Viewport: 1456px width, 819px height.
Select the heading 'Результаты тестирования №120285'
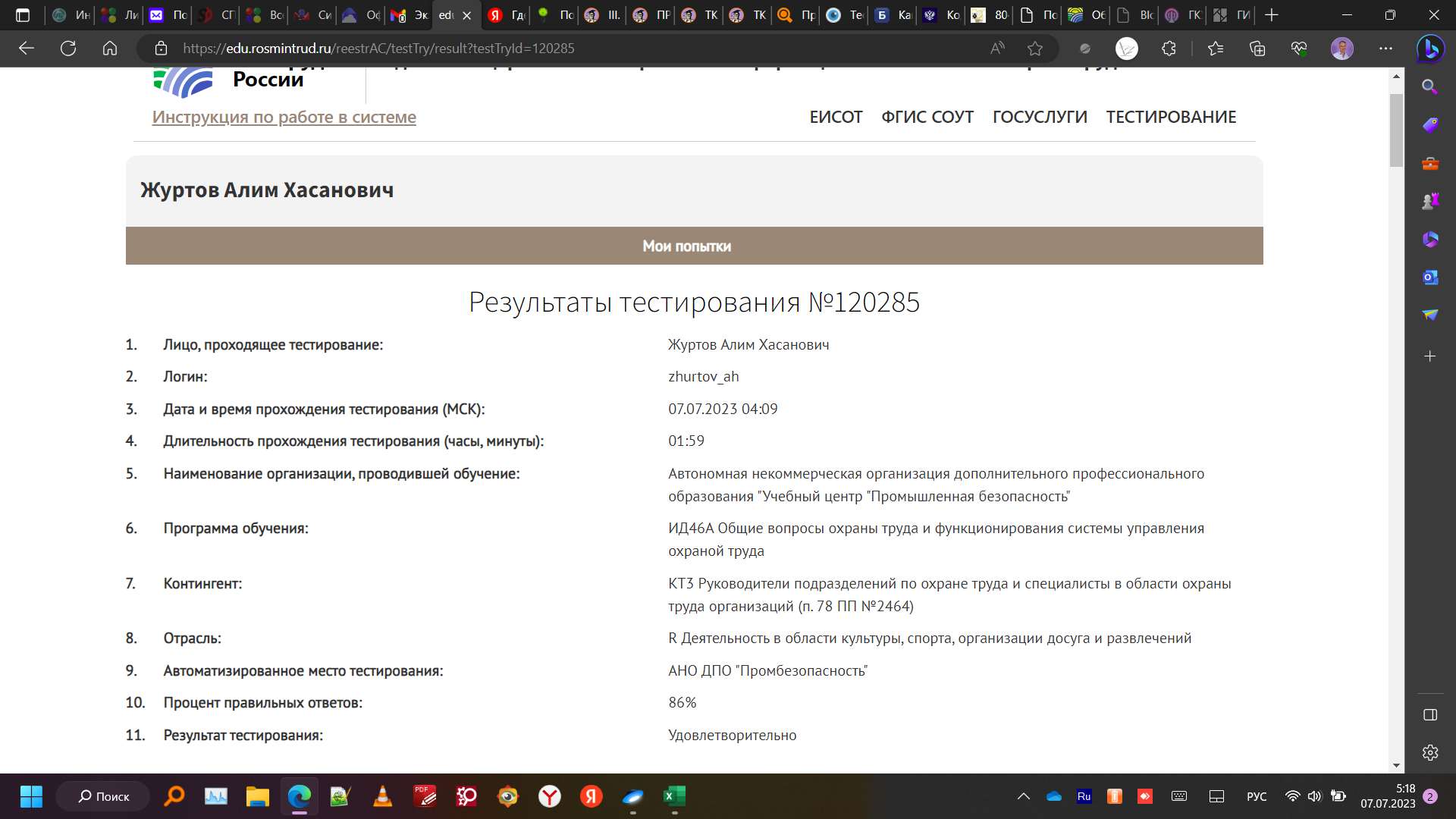coord(694,302)
